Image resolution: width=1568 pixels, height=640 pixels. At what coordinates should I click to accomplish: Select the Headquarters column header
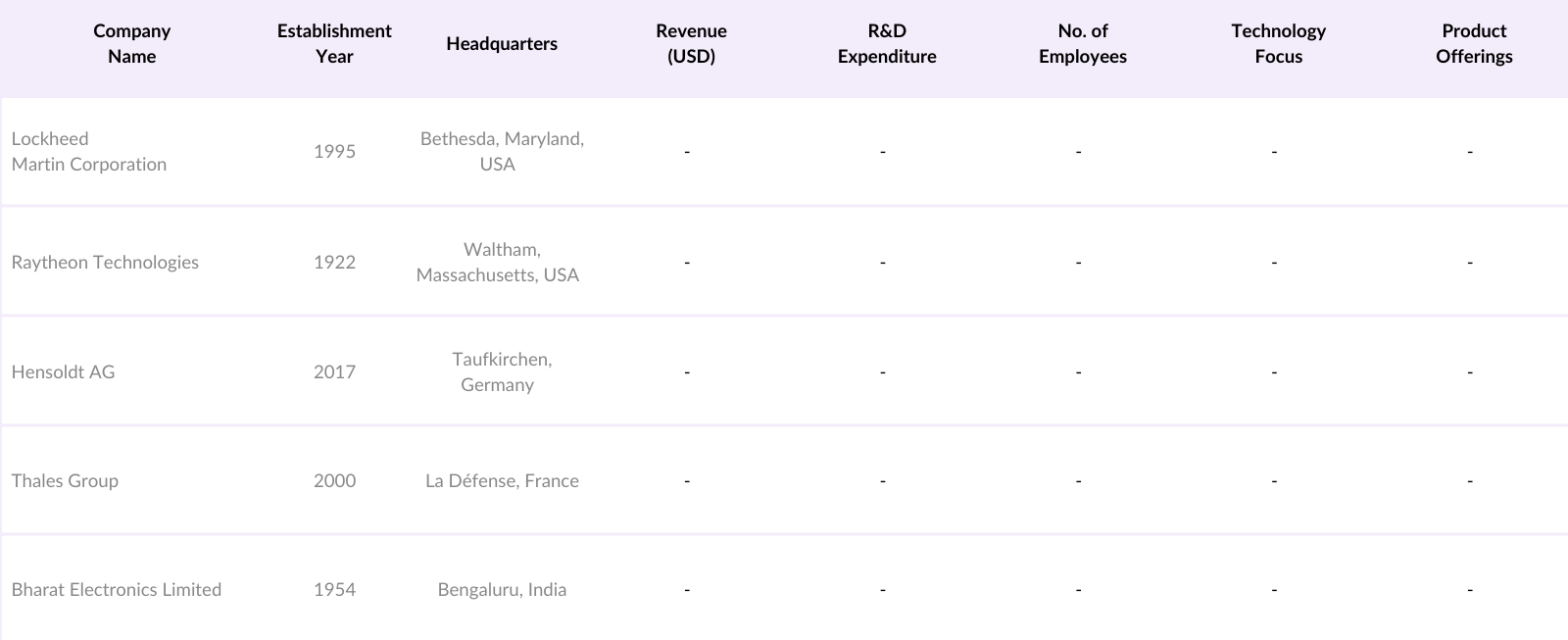502,44
